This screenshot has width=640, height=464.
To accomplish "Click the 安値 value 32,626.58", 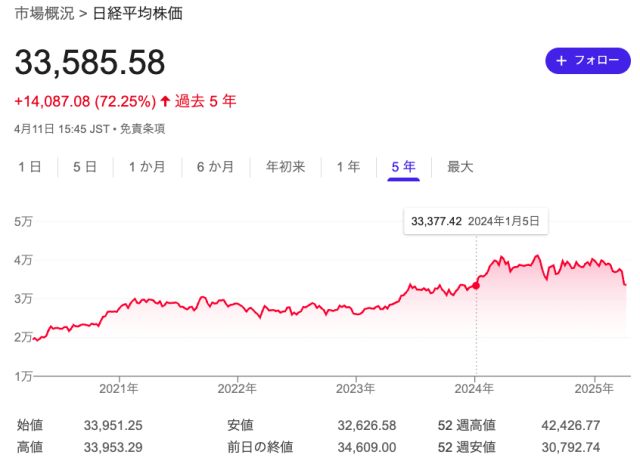I will click(367, 425).
